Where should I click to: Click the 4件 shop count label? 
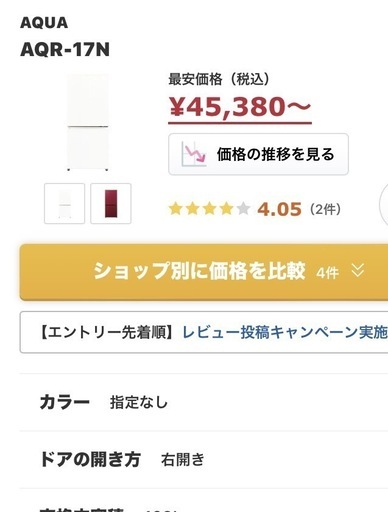coord(327,273)
